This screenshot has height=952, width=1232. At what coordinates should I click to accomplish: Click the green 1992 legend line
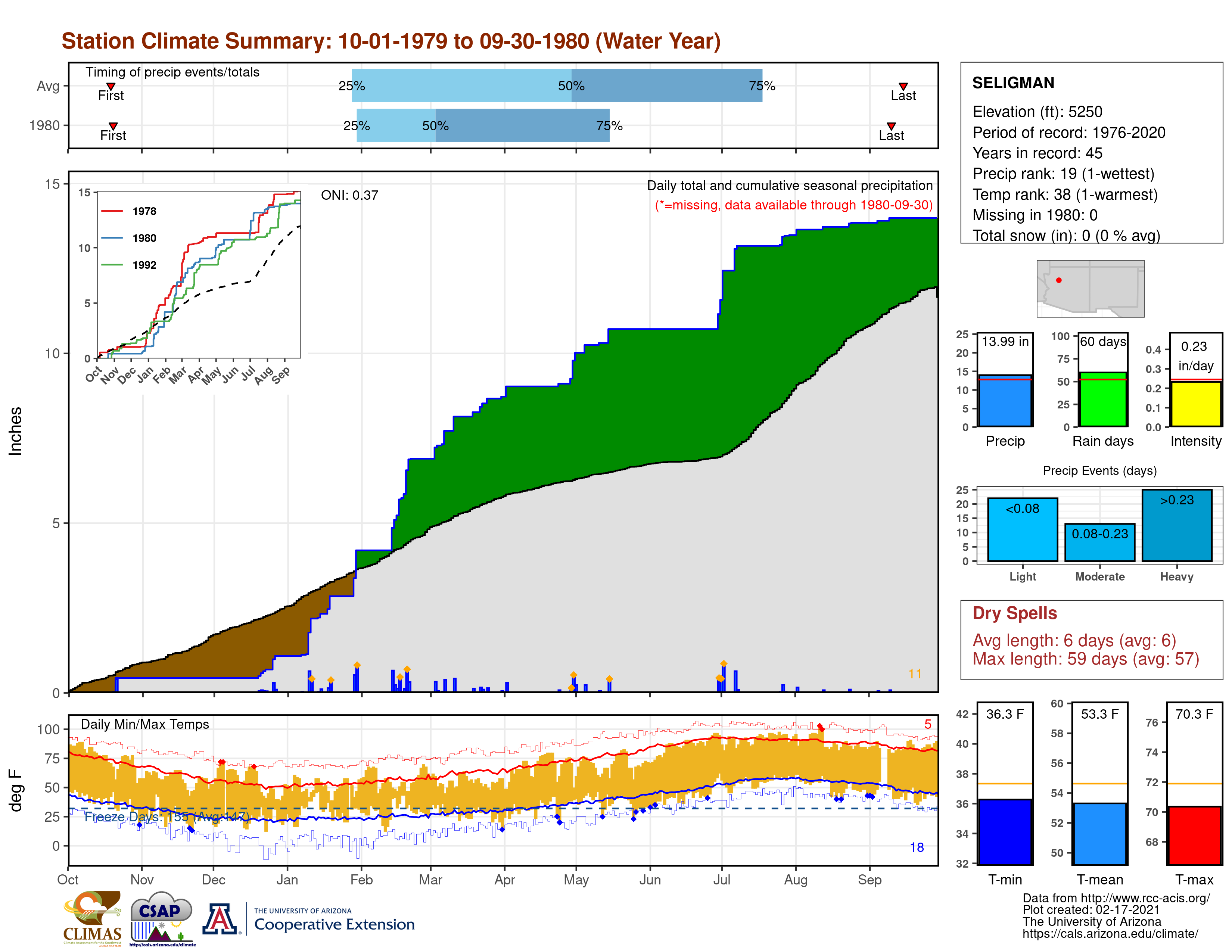point(112,265)
